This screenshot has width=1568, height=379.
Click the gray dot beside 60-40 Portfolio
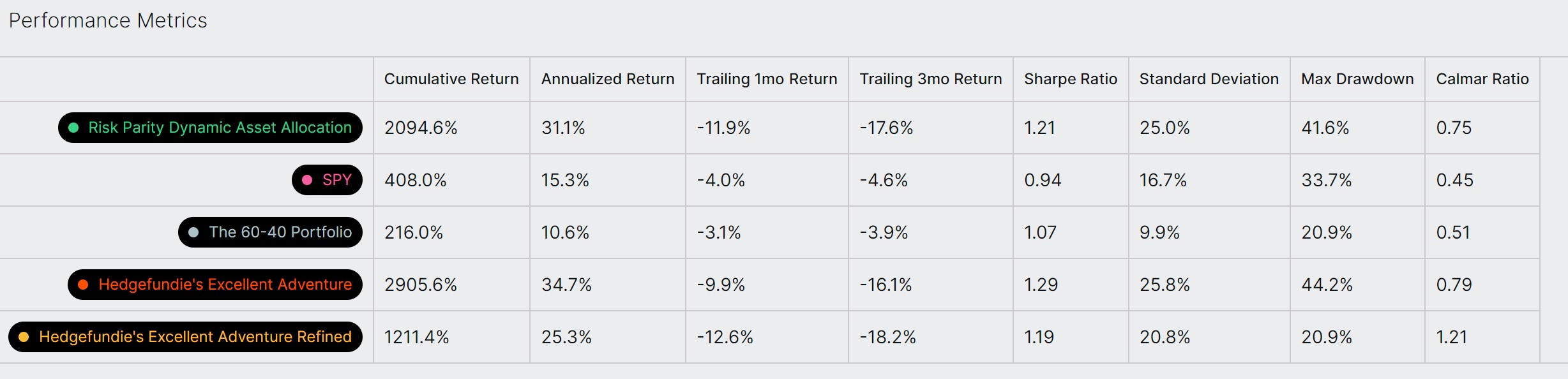coord(193,232)
